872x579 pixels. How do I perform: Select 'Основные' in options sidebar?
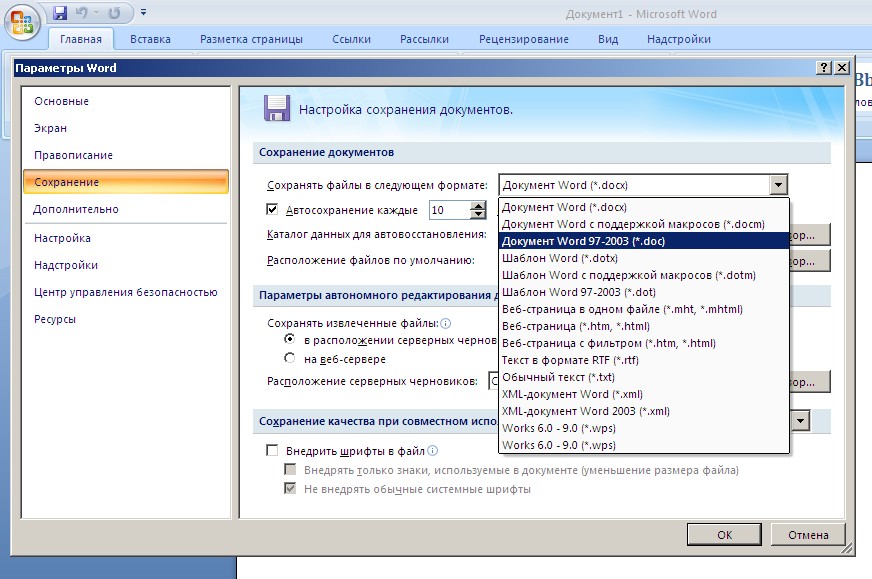(126, 101)
